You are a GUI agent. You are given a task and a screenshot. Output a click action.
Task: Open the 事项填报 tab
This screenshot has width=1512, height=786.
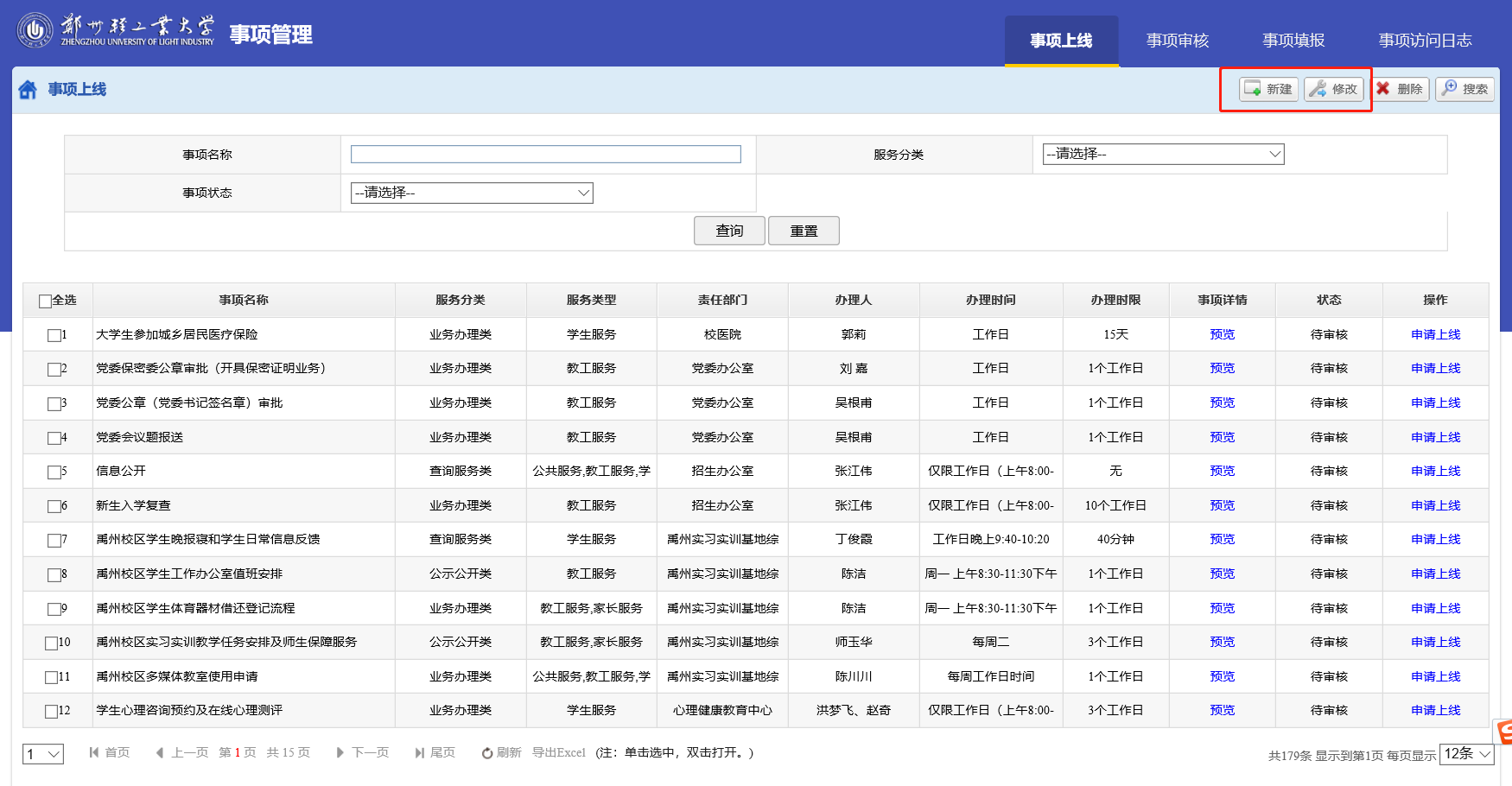1293,41
